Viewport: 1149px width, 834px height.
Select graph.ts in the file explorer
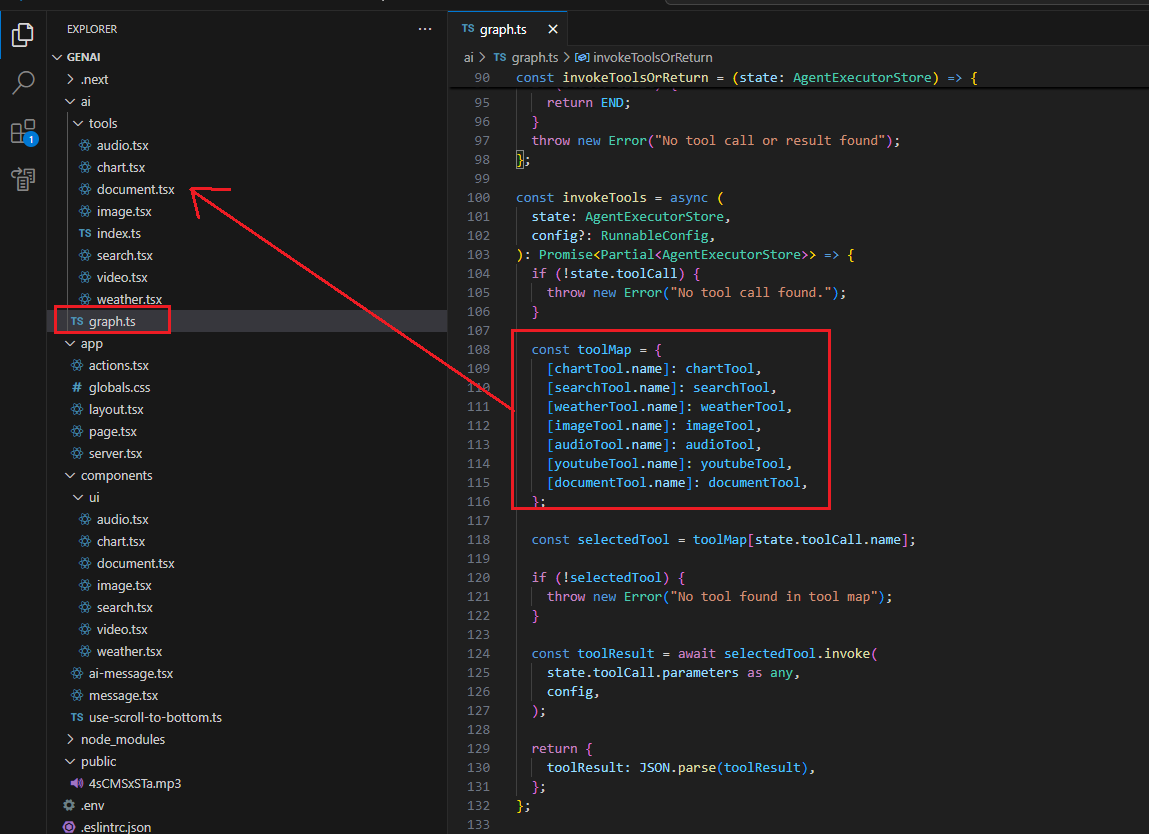[x=112, y=321]
